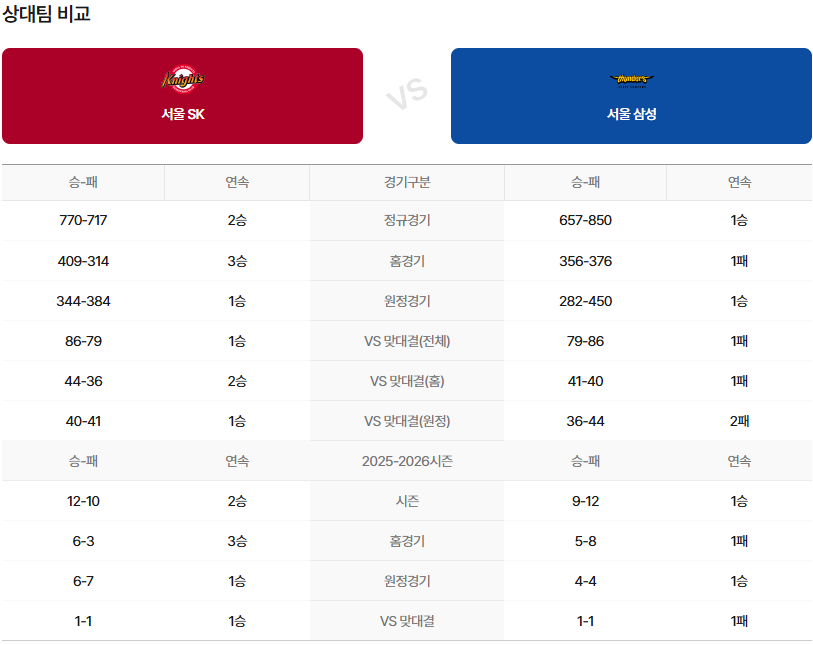Click SK's 12-10 season record

(x=84, y=501)
